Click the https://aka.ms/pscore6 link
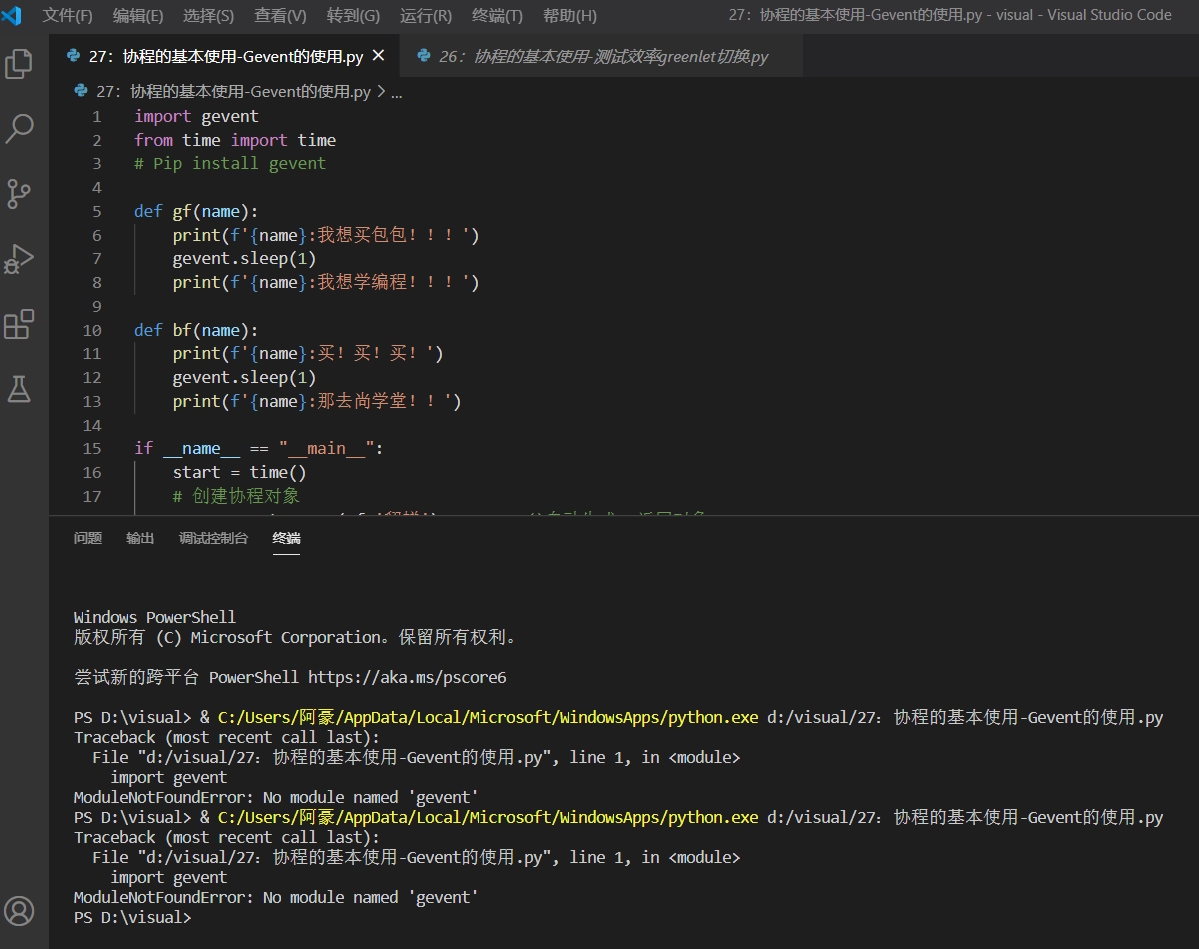Screen dimensions: 1199x949 click(x=407, y=678)
